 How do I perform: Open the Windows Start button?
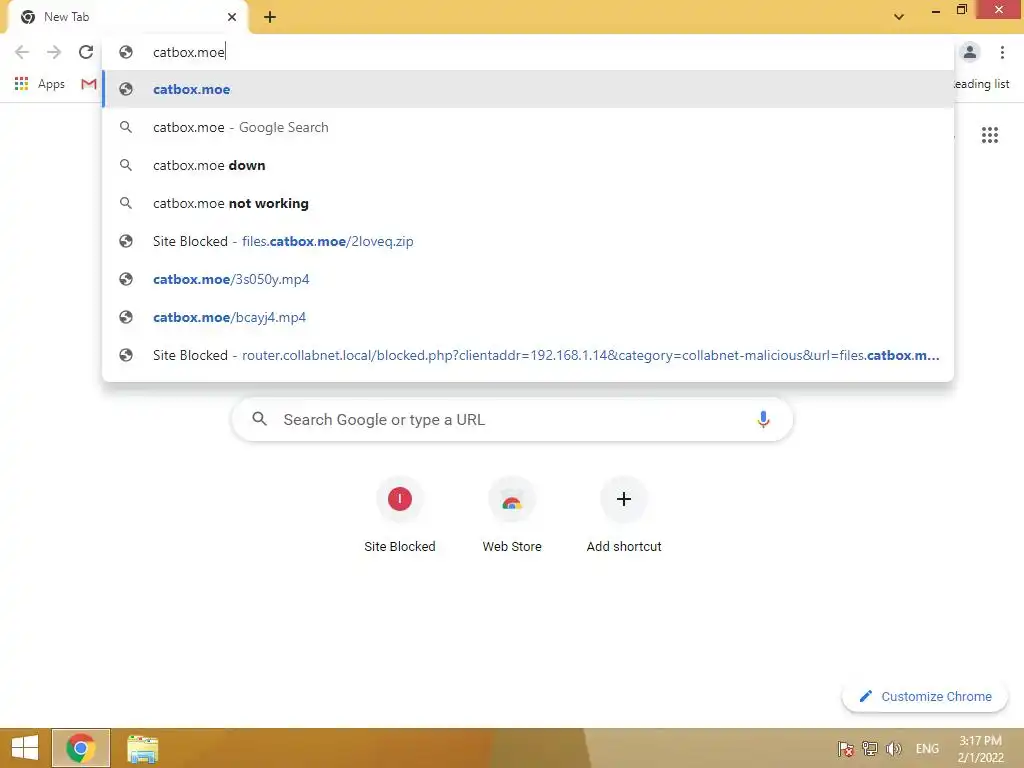point(25,748)
